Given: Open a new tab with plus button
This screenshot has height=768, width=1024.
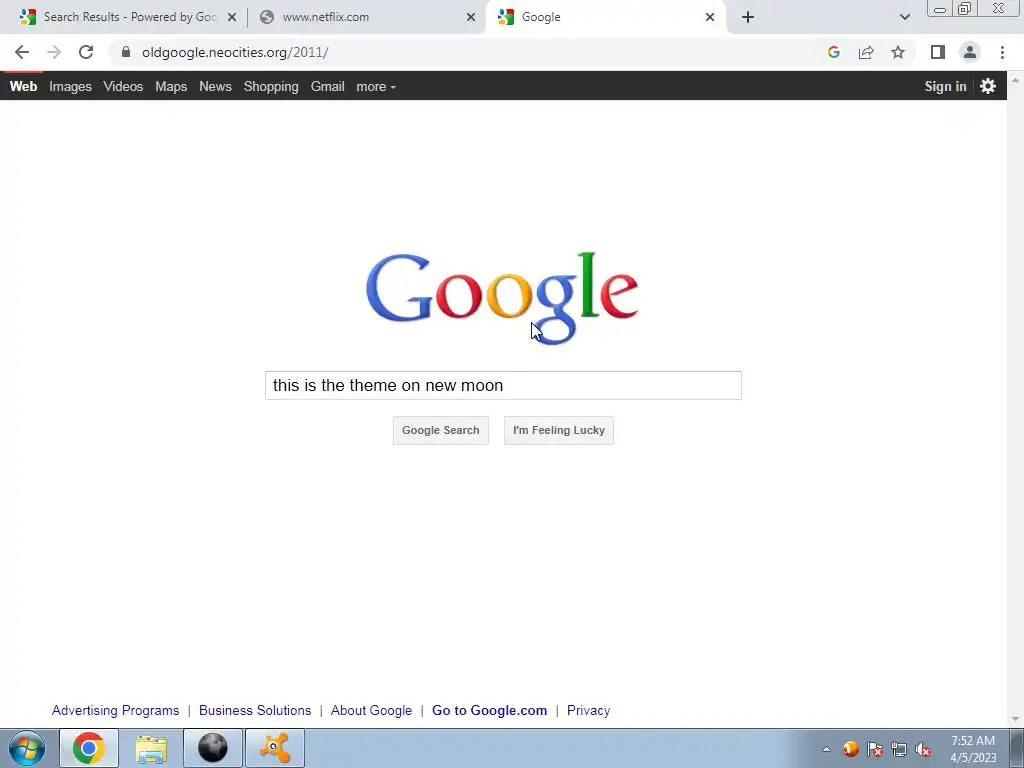Looking at the screenshot, I should (748, 17).
